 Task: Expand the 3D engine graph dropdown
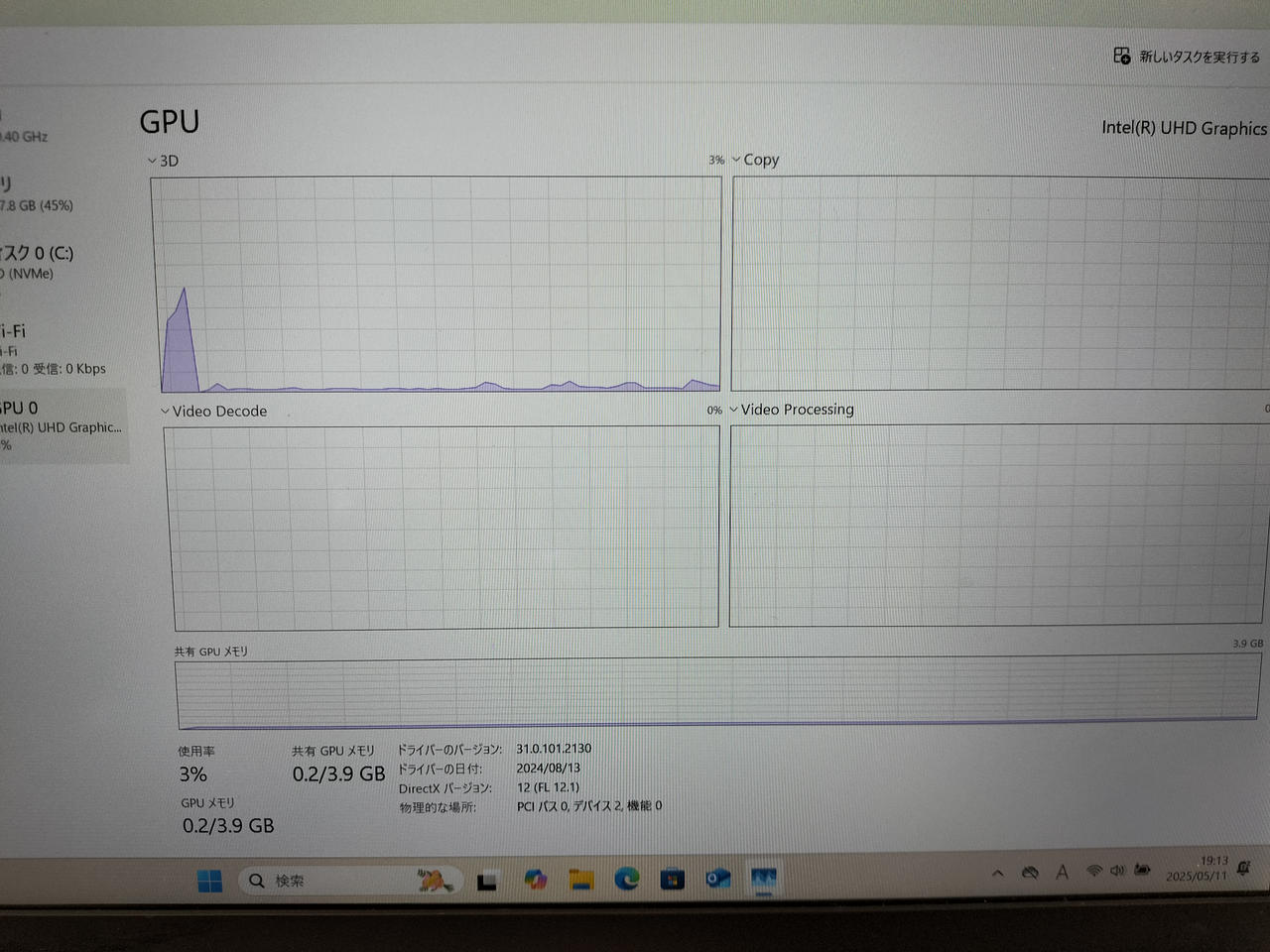point(153,161)
